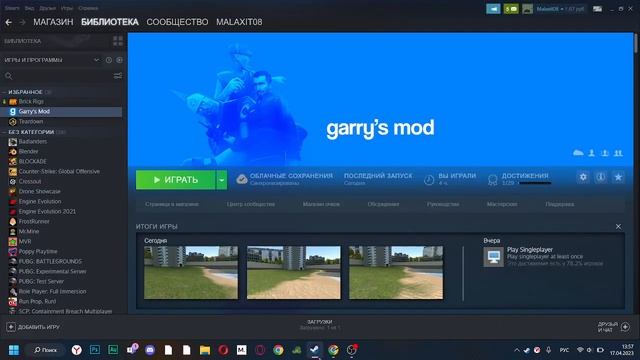Show Garry's Mod info icon
640x360 pixels.
coord(600,177)
